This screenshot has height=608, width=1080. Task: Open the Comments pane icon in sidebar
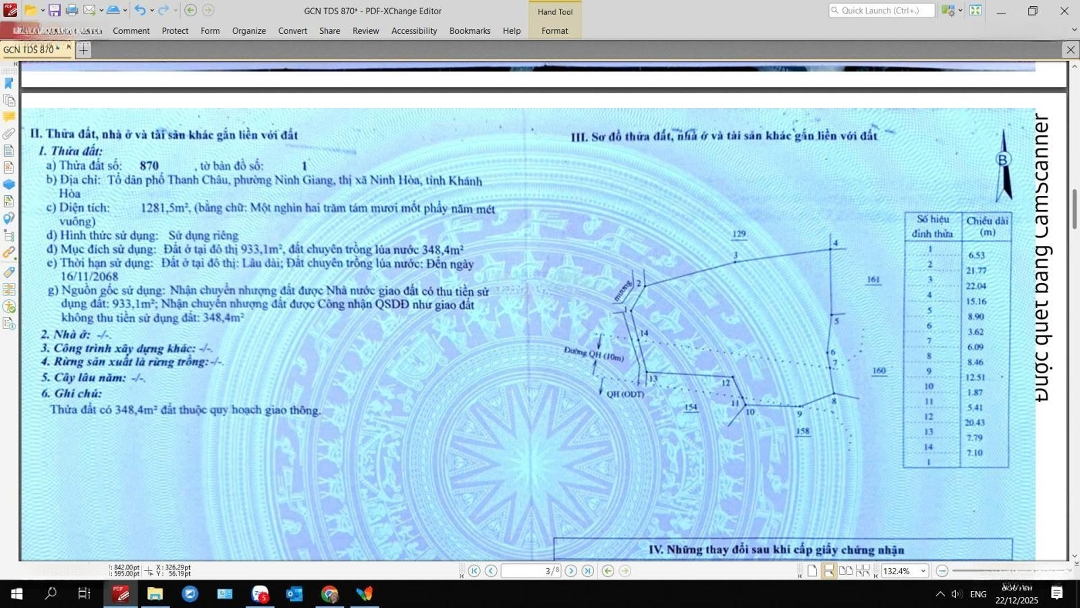[x=9, y=117]
